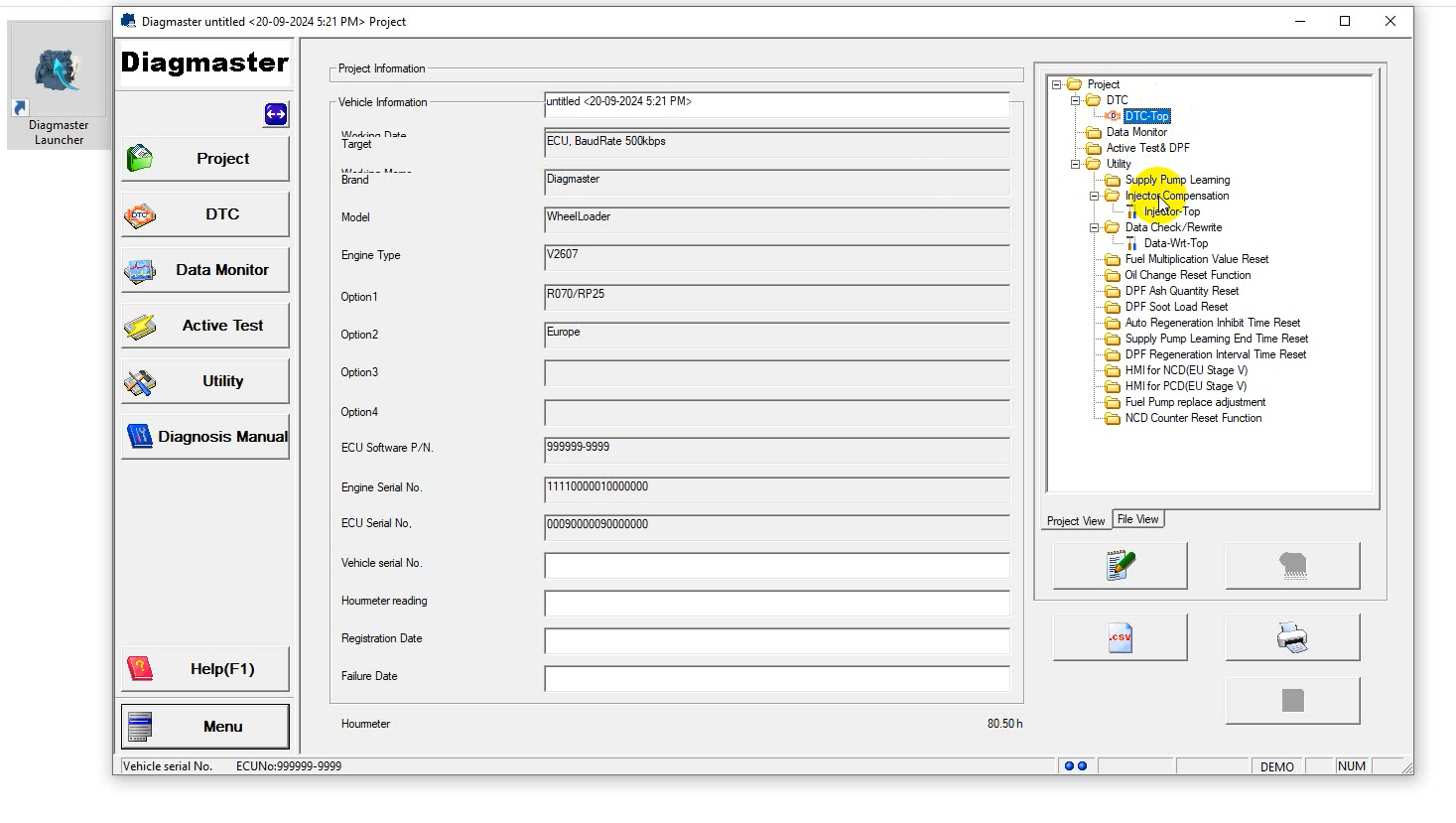
Task: Collapse the Injector Compensation node
Action: click(x=1094, y=196)
